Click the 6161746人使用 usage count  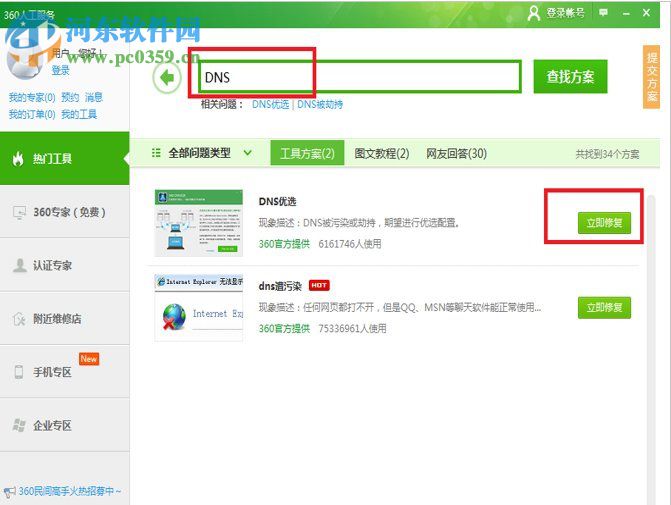coord(350,244)
